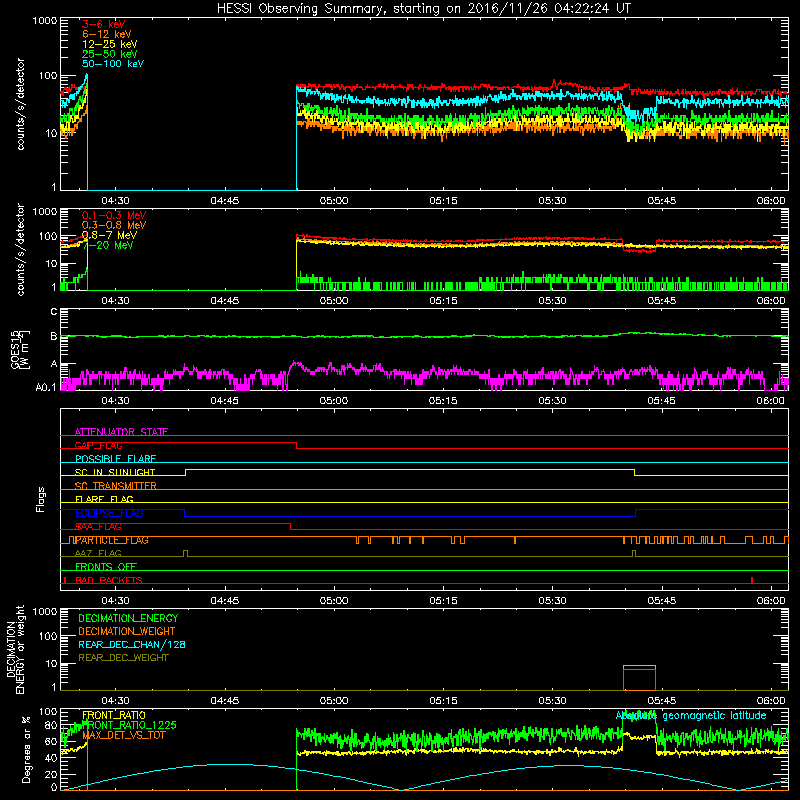Viewport: 800px width, 800px height.
Task: Click 04:45 tick label under the decimation panel
Action: 224,701
